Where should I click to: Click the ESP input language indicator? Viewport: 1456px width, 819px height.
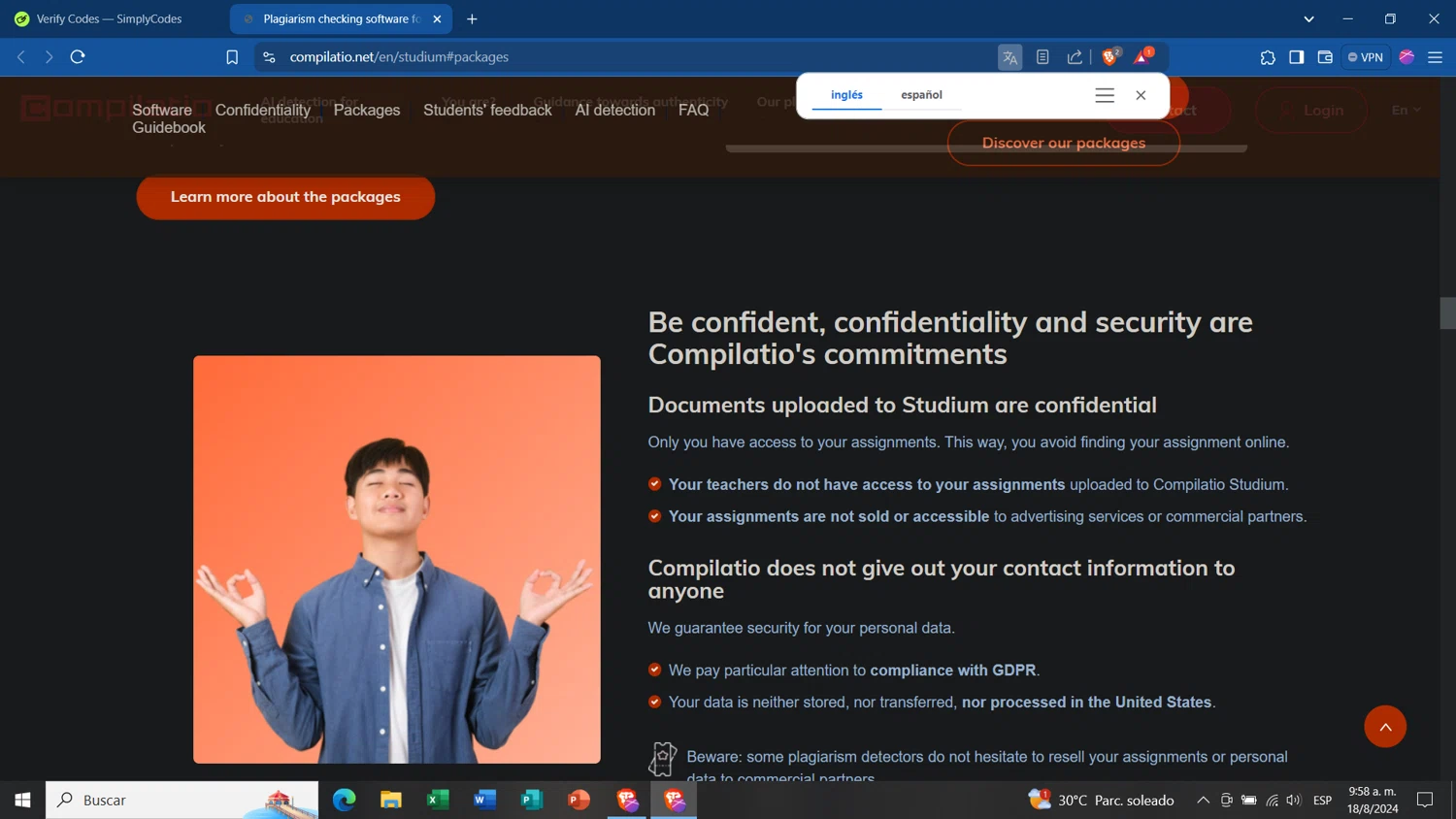(1322, 800)
